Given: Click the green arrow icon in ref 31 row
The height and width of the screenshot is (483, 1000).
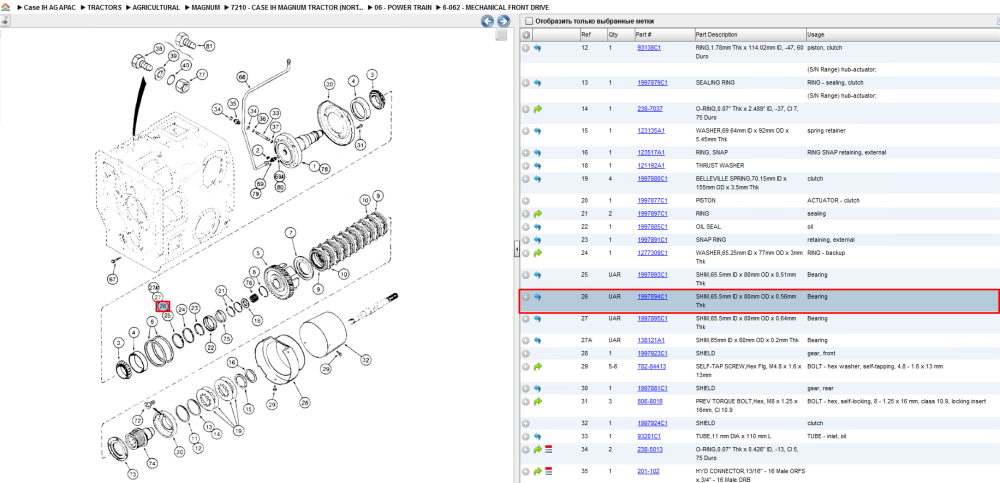Looking at the screenshot, I should click(x=537, y=401).
